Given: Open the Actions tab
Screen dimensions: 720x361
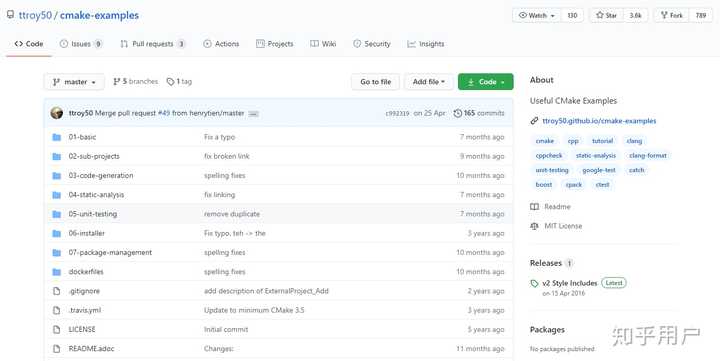Looking at the screenshot, I should click(x=221, y=44).
